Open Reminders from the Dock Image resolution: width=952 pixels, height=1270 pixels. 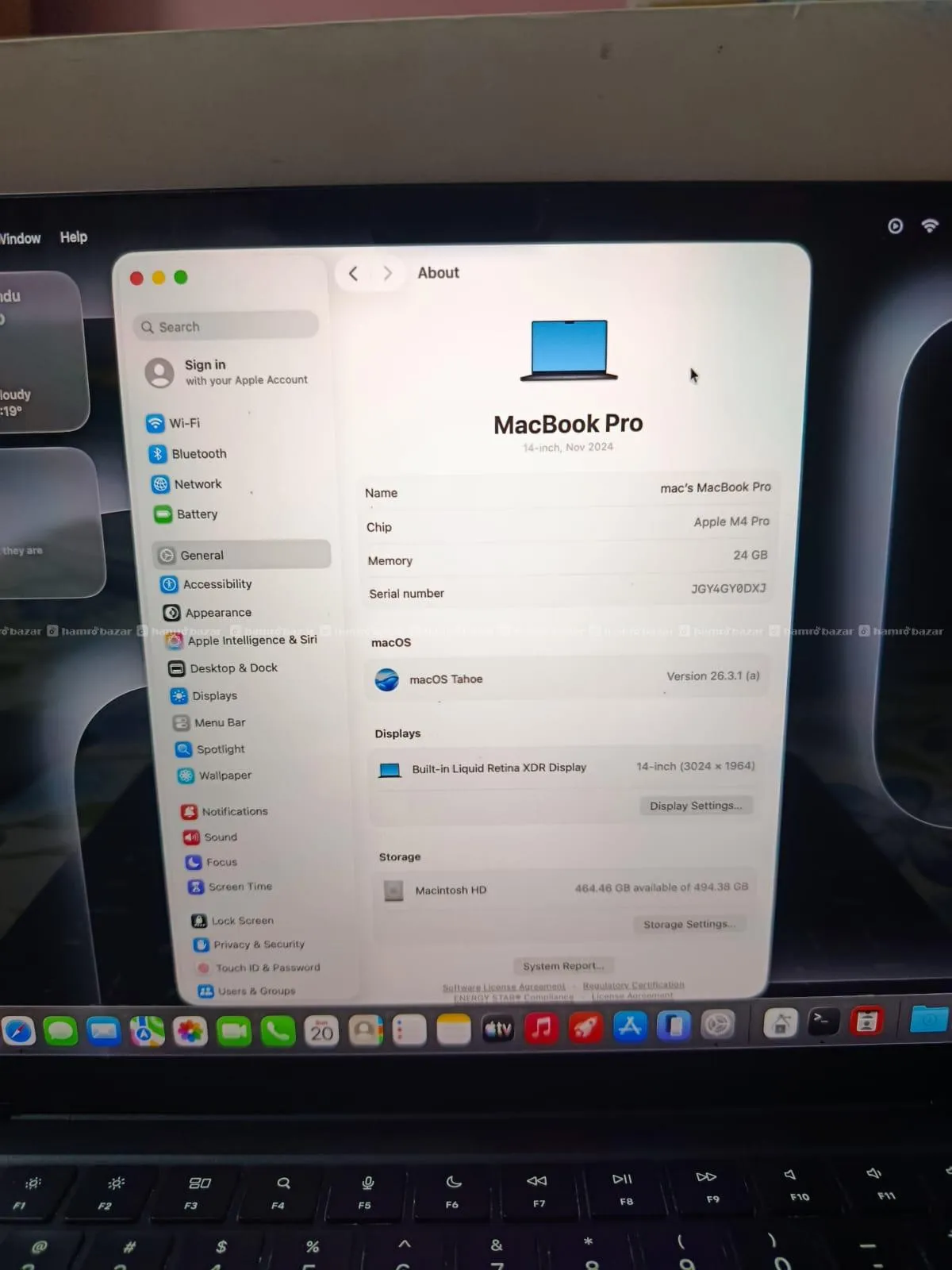click(x=409, y=1031)
